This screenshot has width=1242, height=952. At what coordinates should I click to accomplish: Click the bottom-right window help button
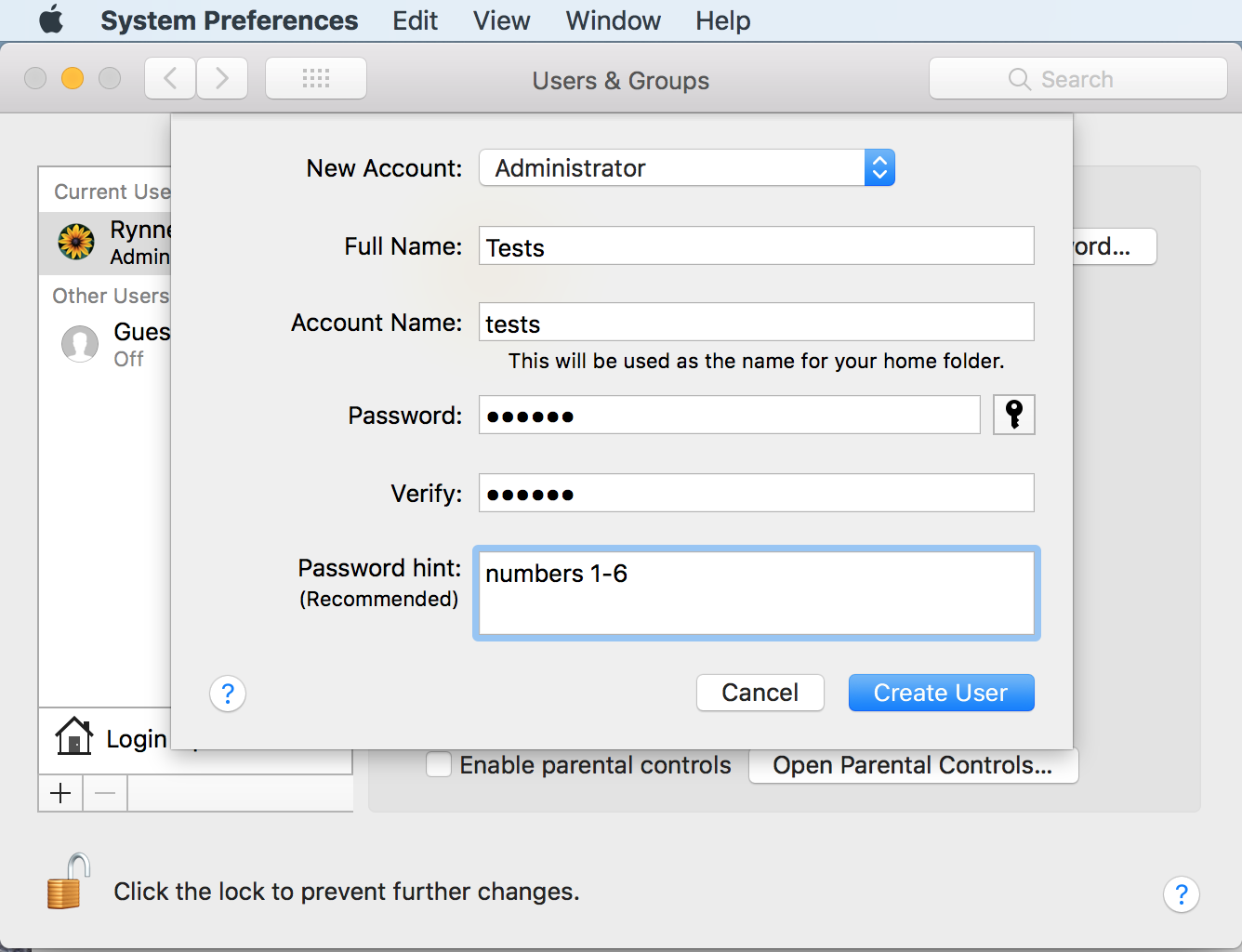point(1181,894)
